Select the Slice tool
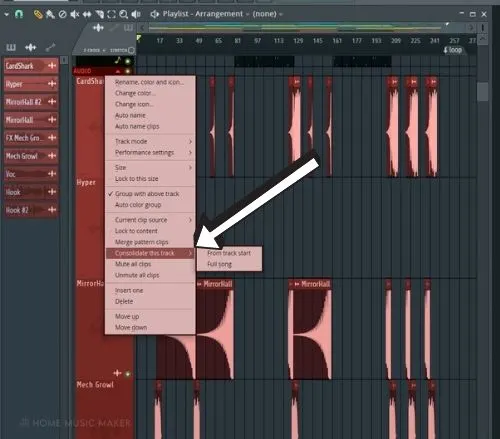This screenshot has height=439, width=500. [x=99, y=14]
